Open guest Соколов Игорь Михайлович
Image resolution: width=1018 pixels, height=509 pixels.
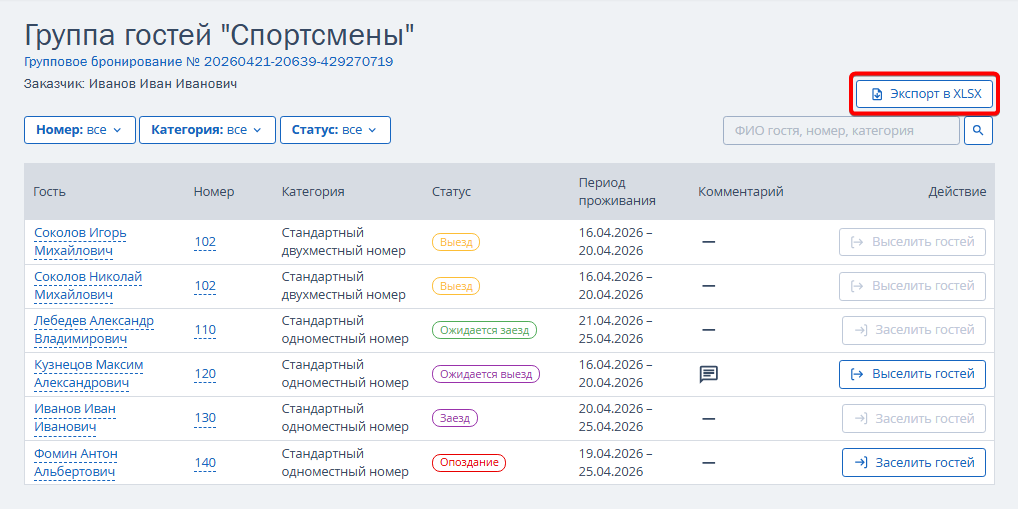coord(80,242)
